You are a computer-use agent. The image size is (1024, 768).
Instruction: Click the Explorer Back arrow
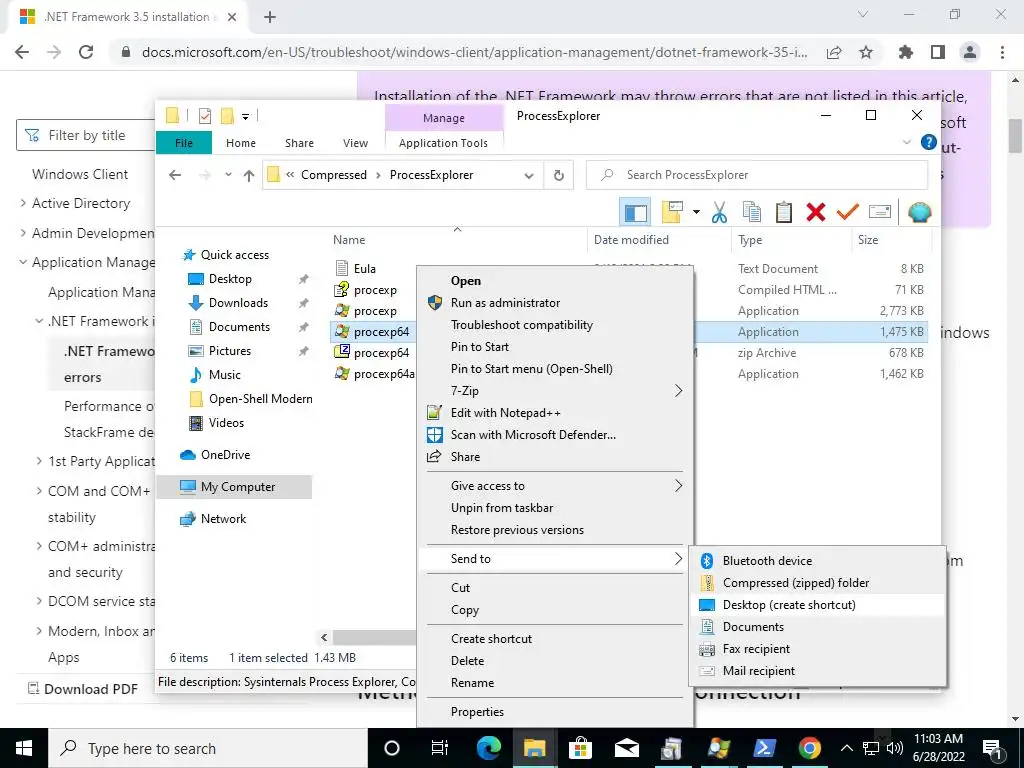(x=174, y=175)
